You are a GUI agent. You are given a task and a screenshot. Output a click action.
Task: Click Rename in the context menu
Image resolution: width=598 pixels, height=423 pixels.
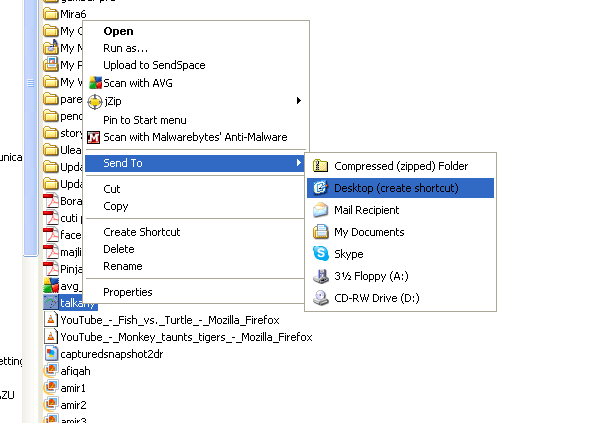[x=123, y=266]
